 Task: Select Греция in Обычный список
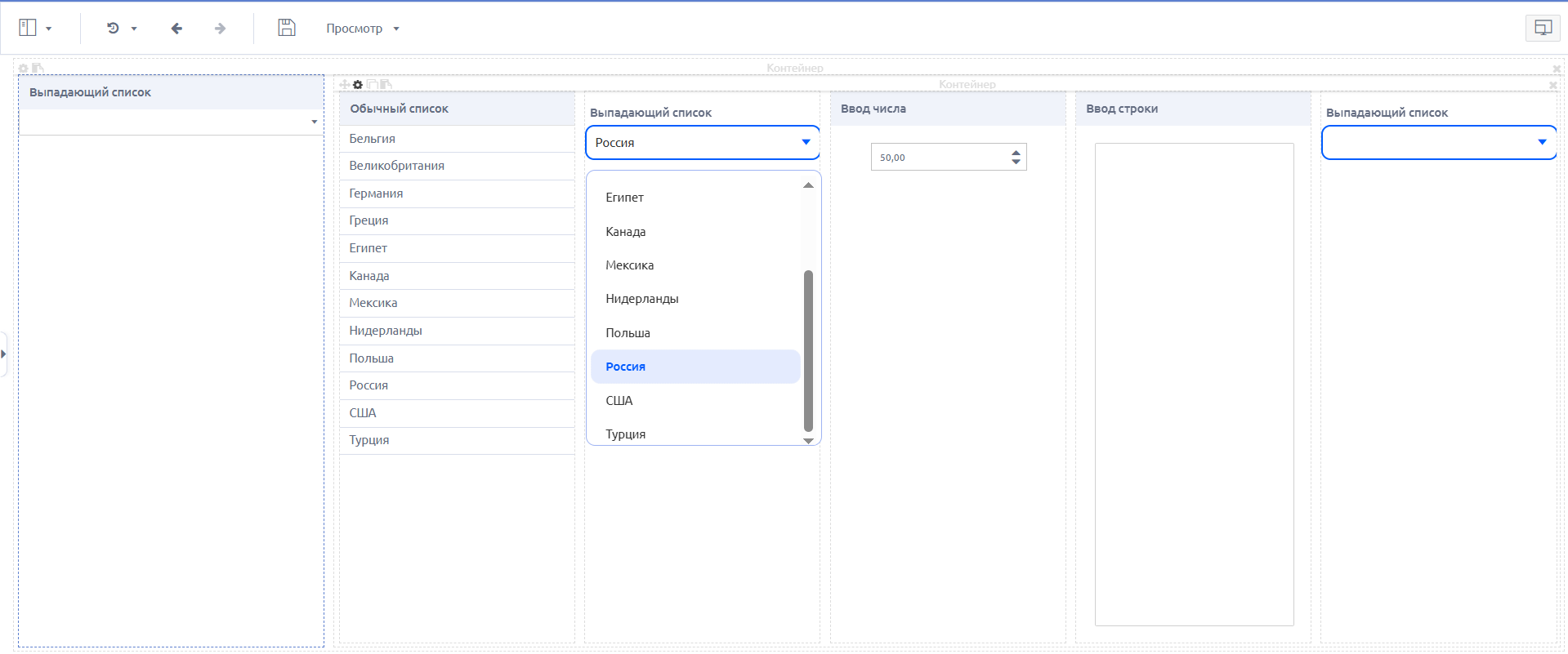coord(457,220)
